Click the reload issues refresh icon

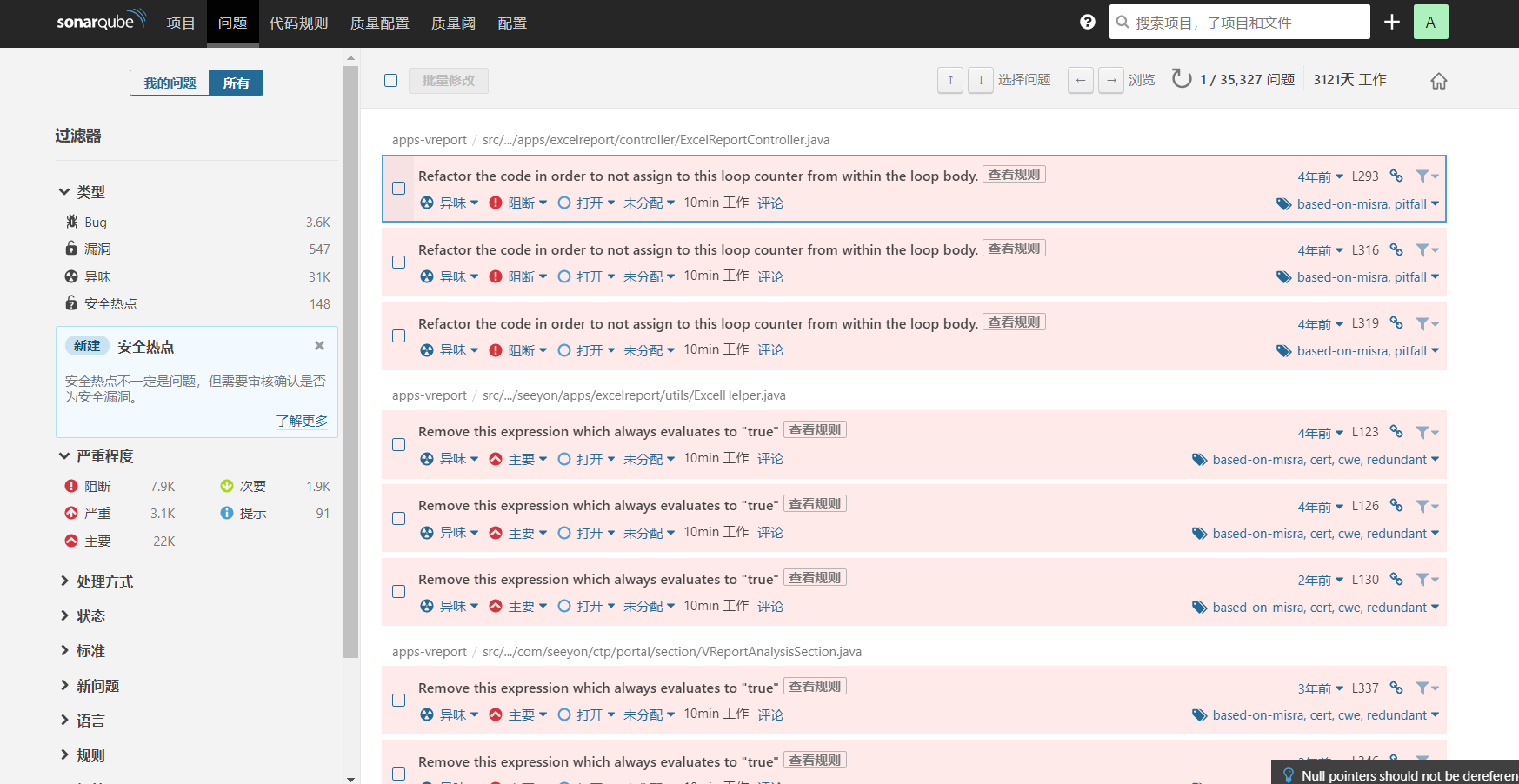(1181, 79)
